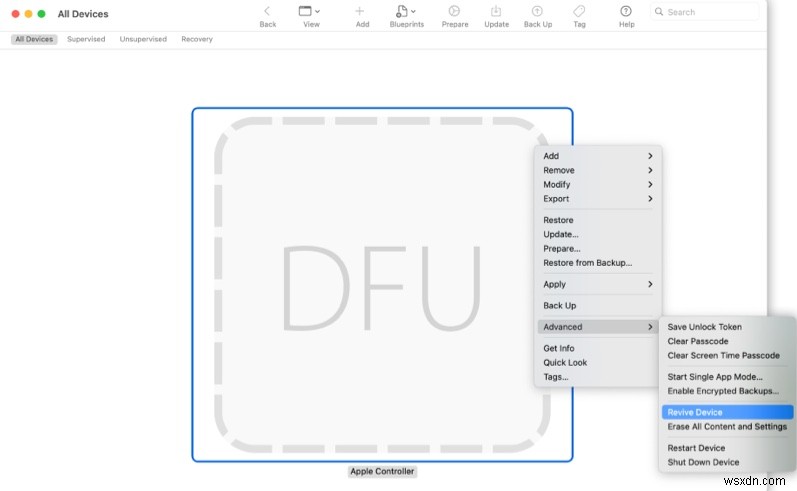
Task: Click the Back arrow icon in toolbar
Action: pos(267,11)
